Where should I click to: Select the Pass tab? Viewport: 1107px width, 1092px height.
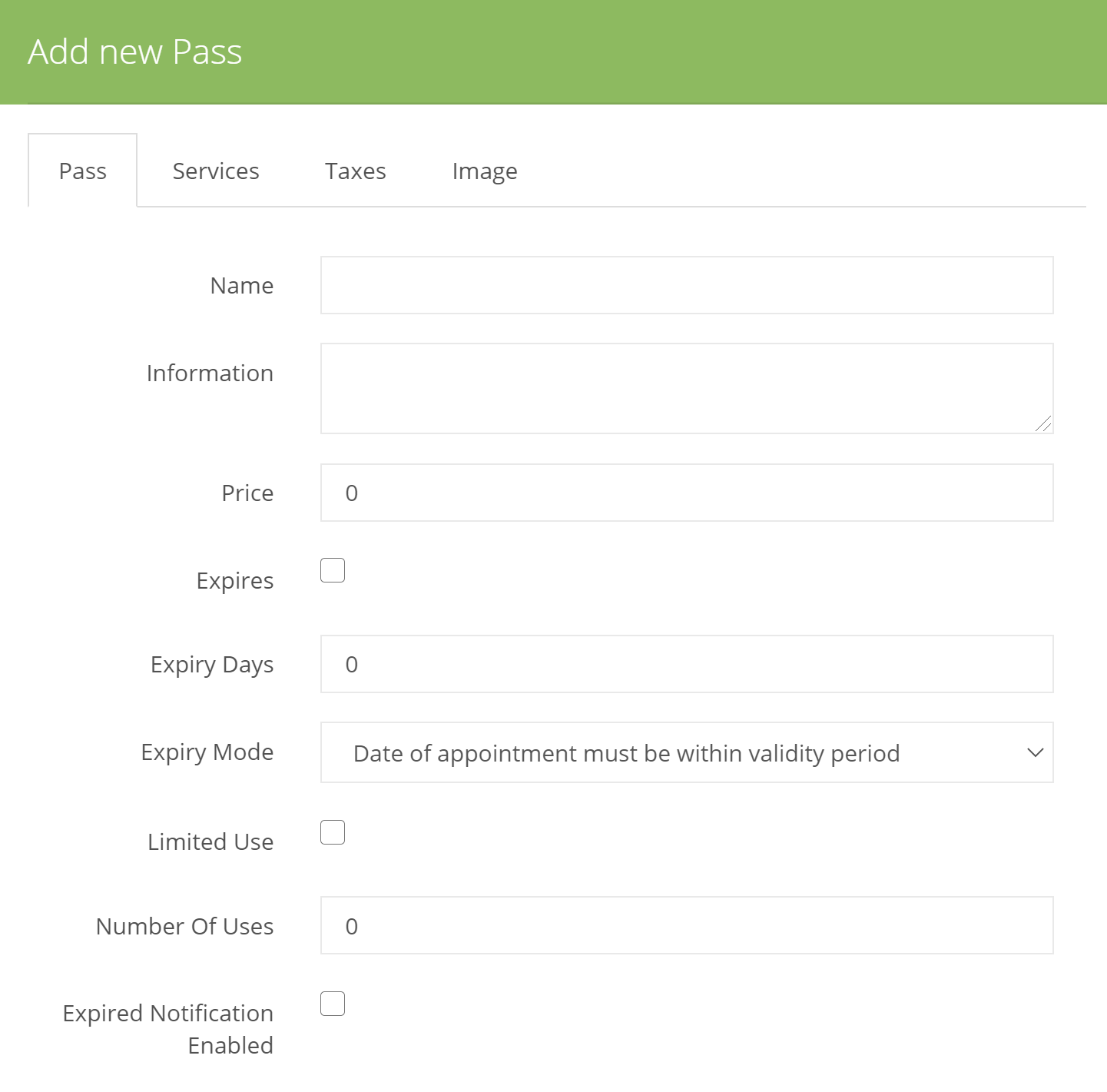coord(82,171)
